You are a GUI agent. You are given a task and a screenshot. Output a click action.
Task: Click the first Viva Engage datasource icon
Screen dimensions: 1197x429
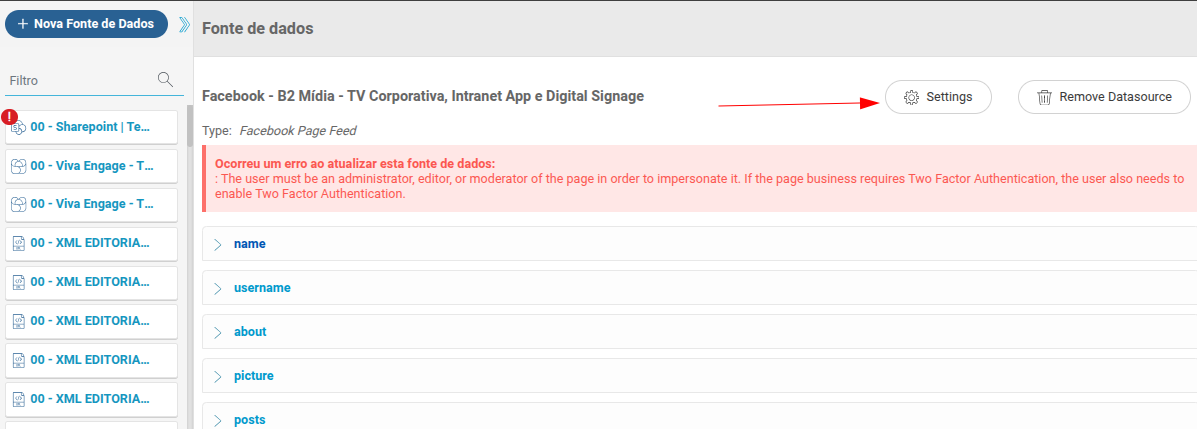click(x=19, y=166)
